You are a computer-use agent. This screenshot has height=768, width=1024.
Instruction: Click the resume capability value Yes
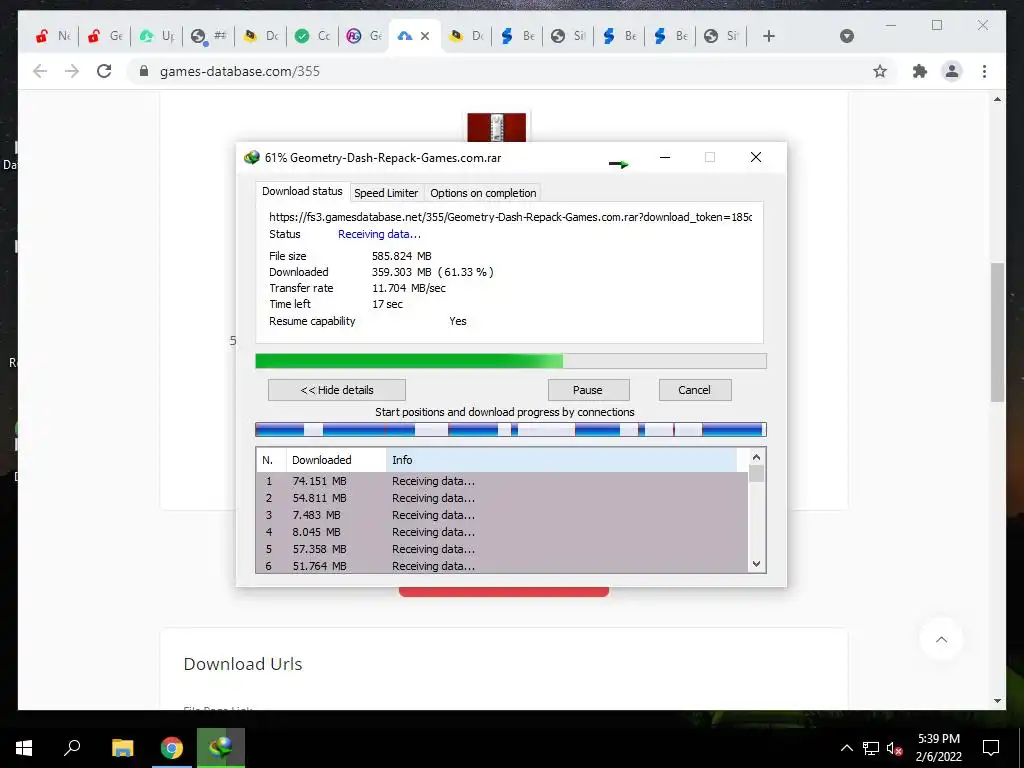458,321
